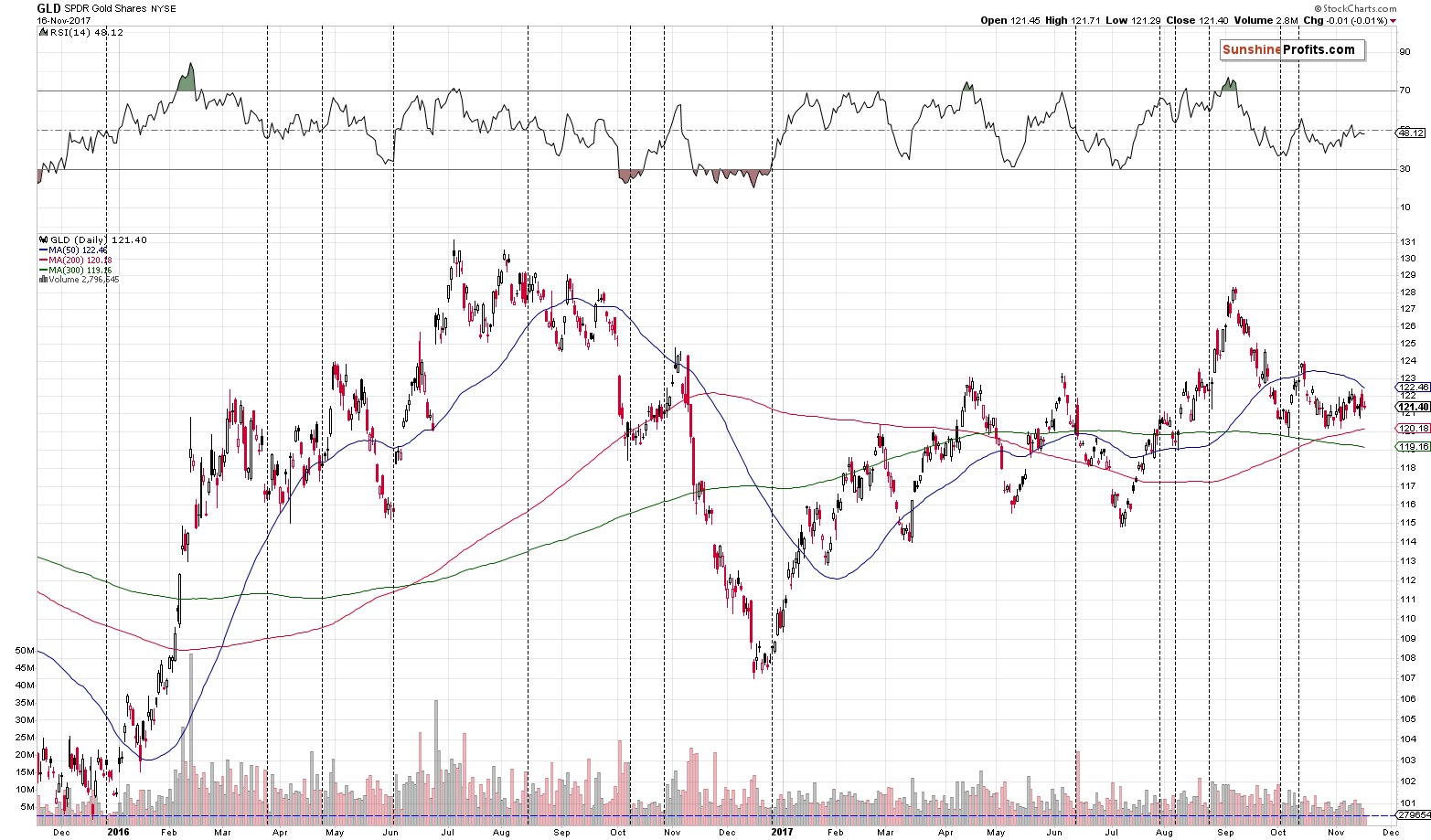Click the GLD (Daily) 121.40 legend entry
The image size is (1431, 840).
[98, 239]
